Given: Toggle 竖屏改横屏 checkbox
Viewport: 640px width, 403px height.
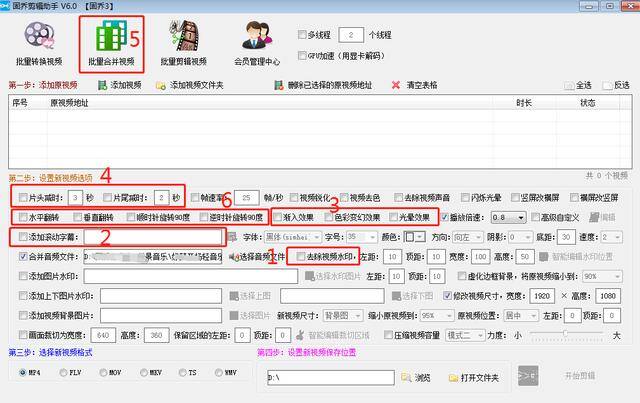Looking at the screenshot, I should click(515, 198).
